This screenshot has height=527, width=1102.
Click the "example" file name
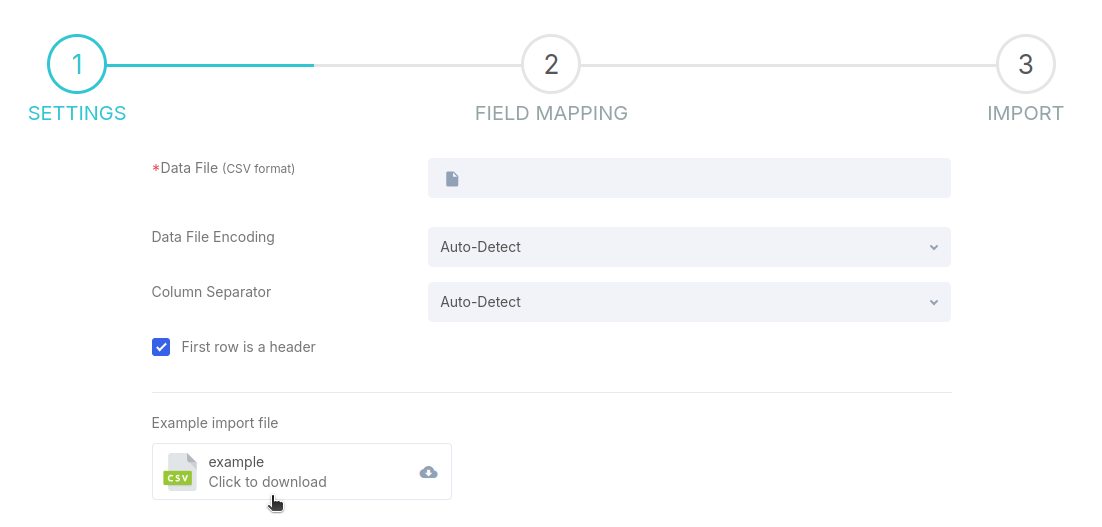tap(236, 462)
